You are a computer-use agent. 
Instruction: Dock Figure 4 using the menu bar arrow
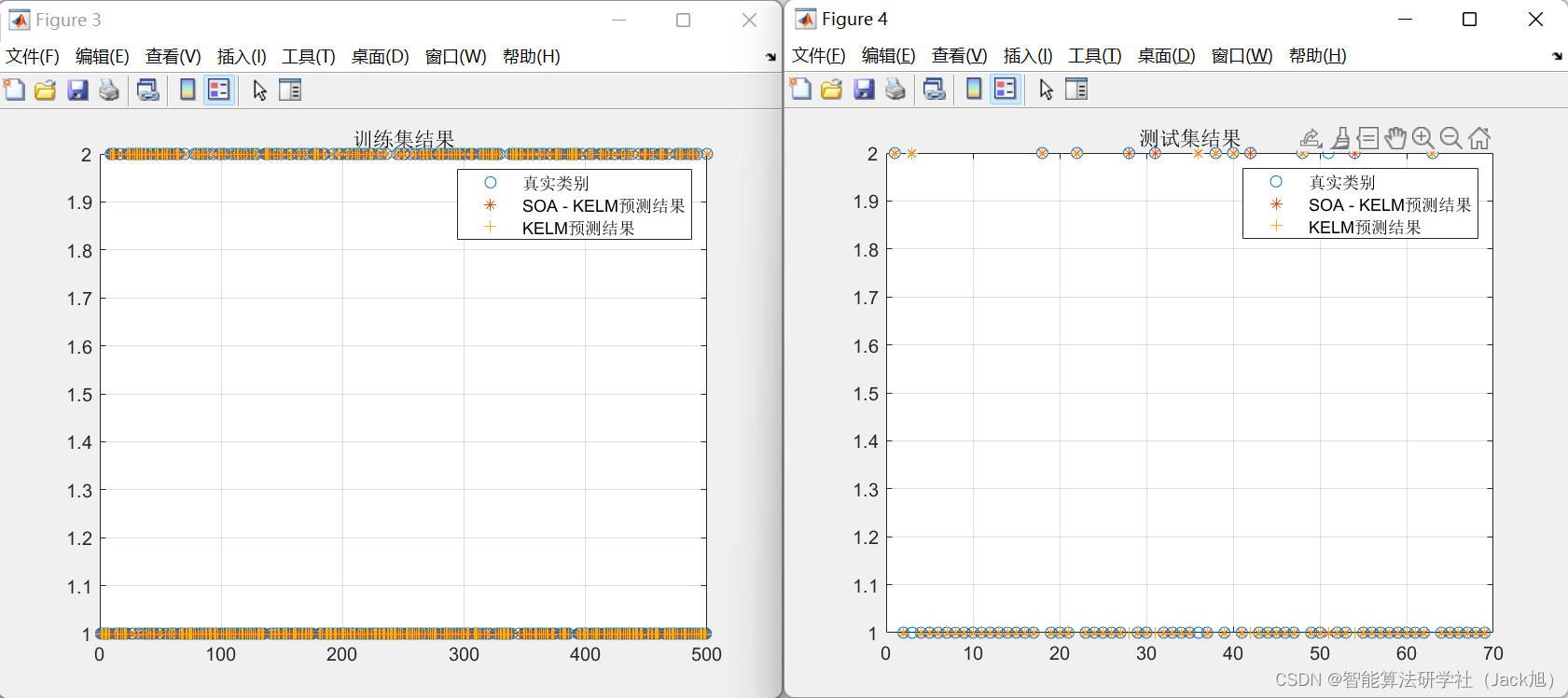[x=1557, y=56]
